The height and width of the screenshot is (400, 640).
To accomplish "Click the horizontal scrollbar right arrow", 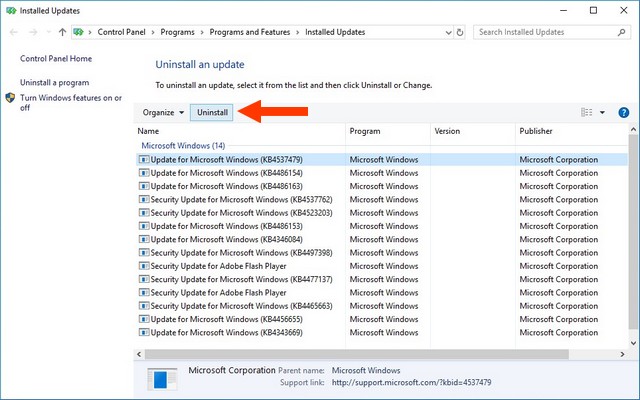I will click(x=623, y=354).
